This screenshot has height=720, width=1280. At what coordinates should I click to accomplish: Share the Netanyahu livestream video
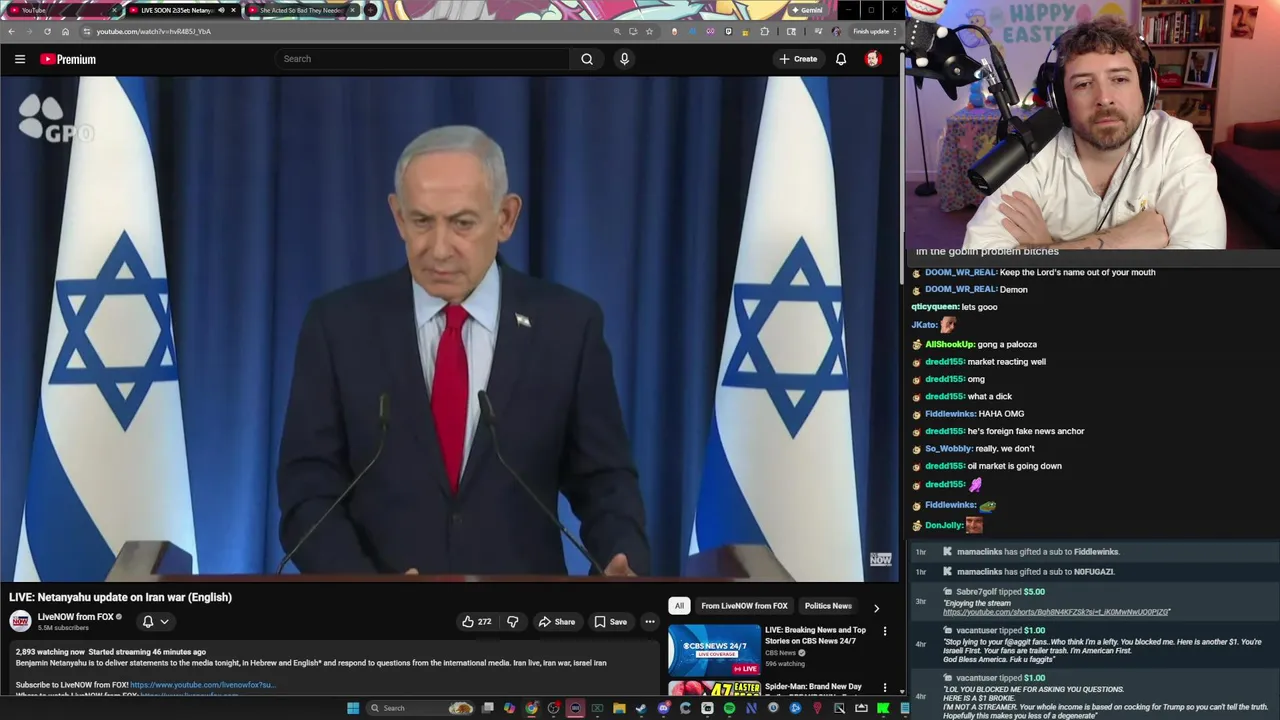(557, 622)
